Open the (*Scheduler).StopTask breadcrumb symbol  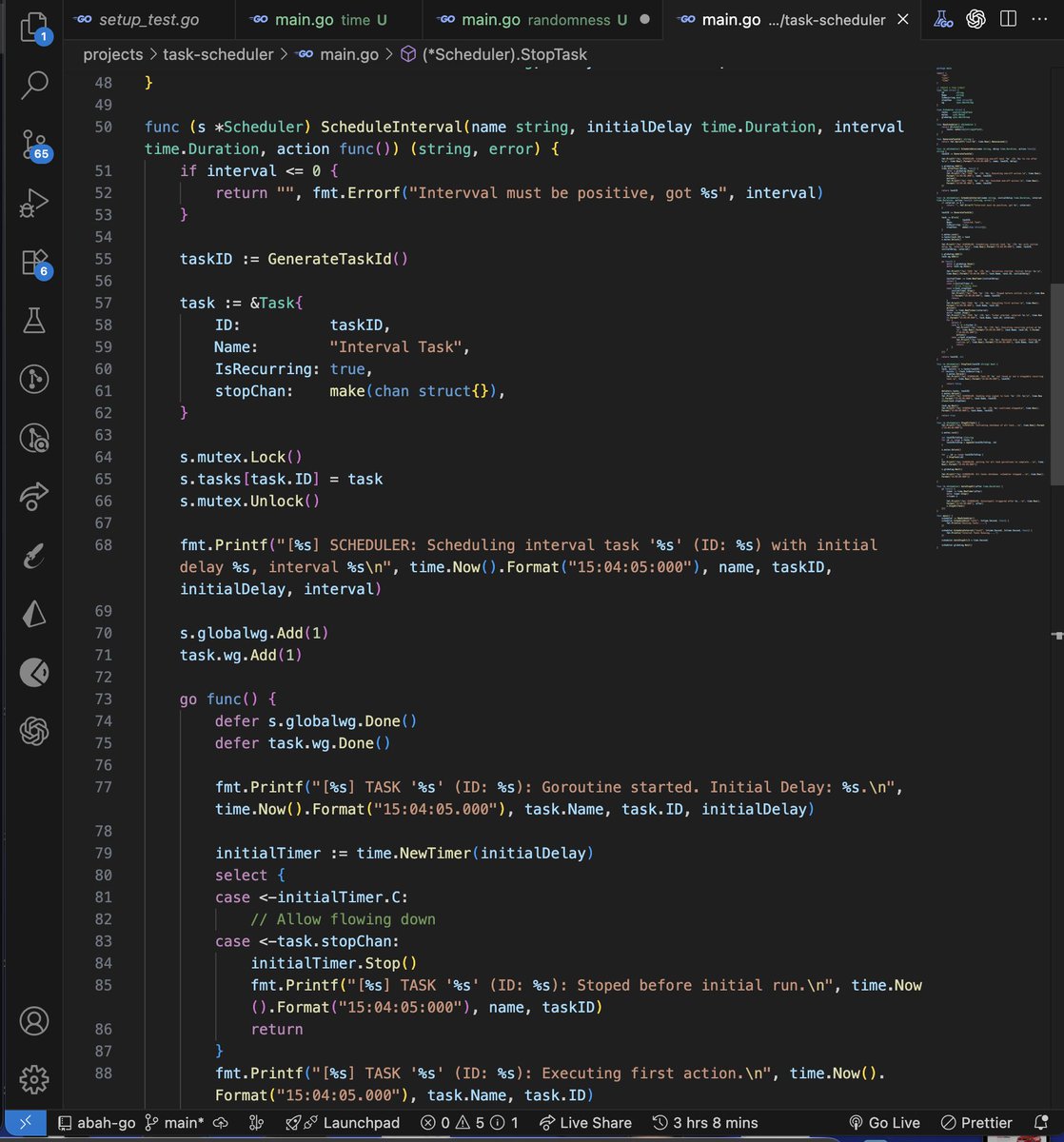pos(493,54)
